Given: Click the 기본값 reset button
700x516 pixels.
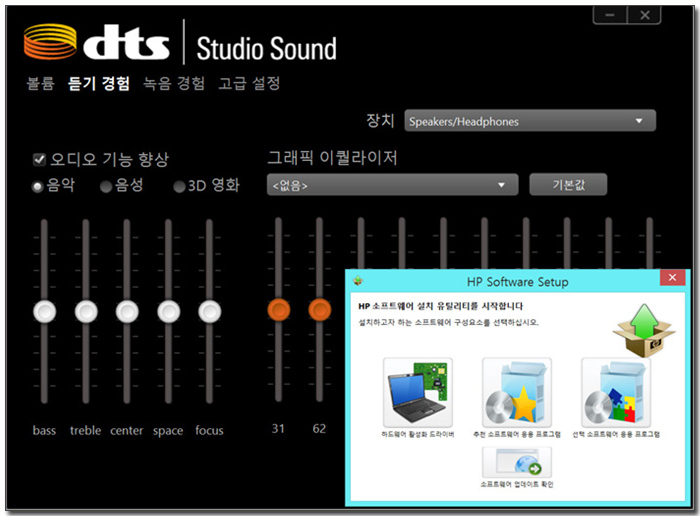Looking at the screenshot, I should (568, 185).
